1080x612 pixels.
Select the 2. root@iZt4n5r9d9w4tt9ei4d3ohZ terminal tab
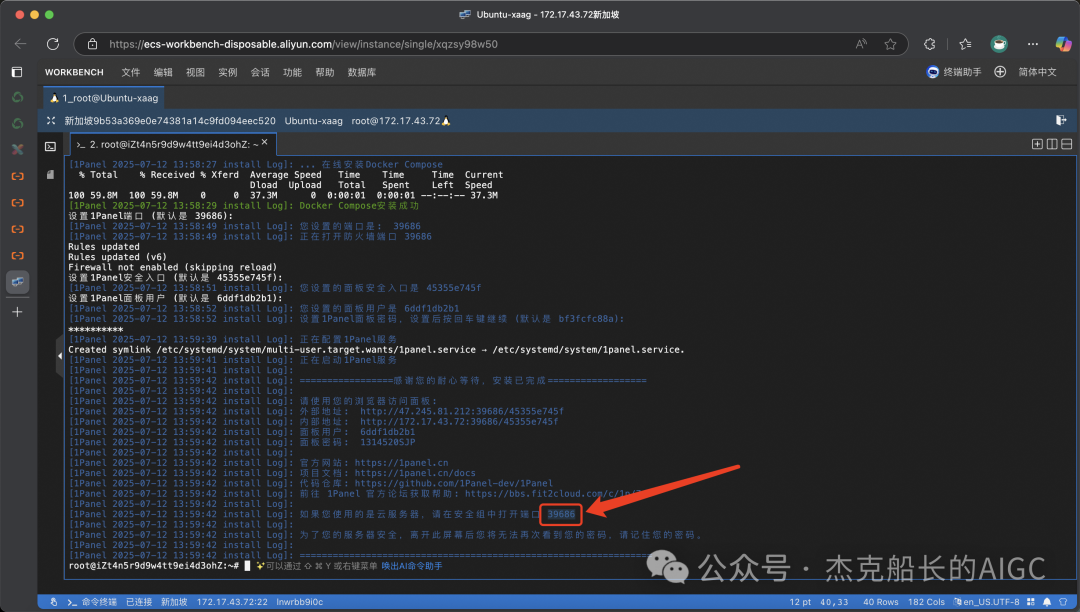pos(173,145)
